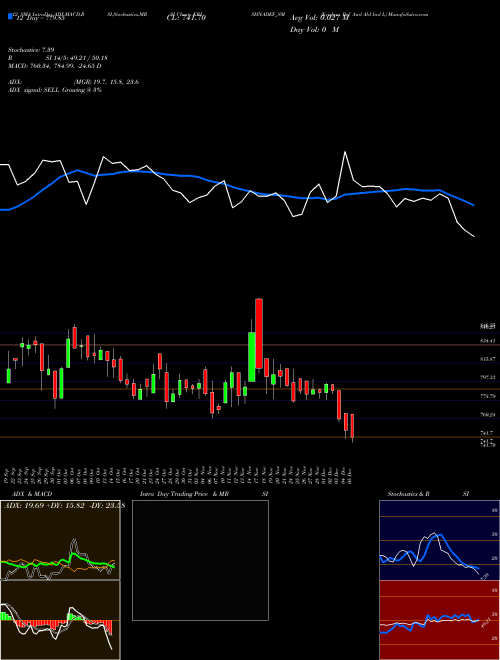Click the 'SI 14/3: 49.21 / 59.18' value
500x660 pixels.
pyautogui.click(x=77, y=58)
